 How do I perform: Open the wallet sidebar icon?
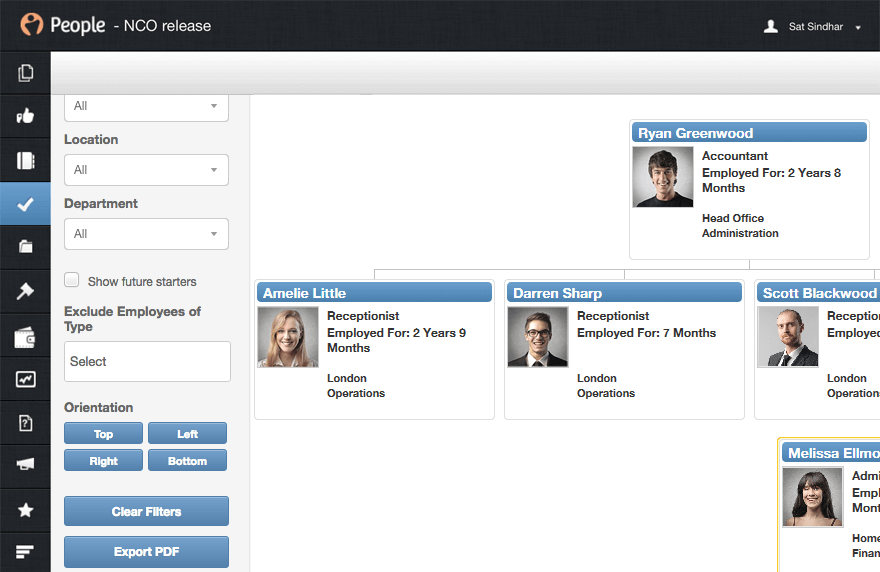coord(25,338)
